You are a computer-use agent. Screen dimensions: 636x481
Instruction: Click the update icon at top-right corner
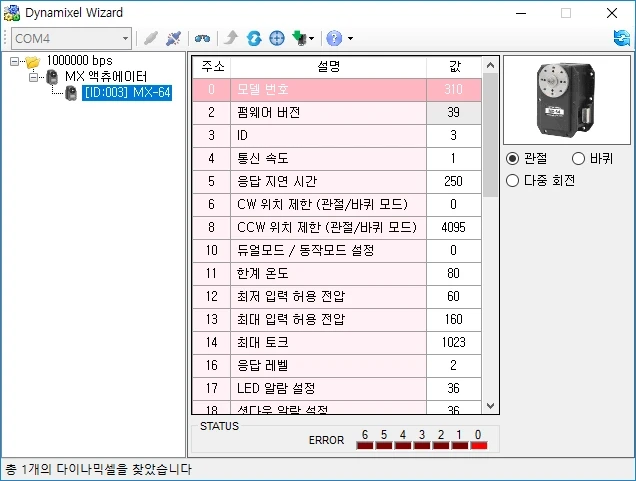[x=621, y=38]
